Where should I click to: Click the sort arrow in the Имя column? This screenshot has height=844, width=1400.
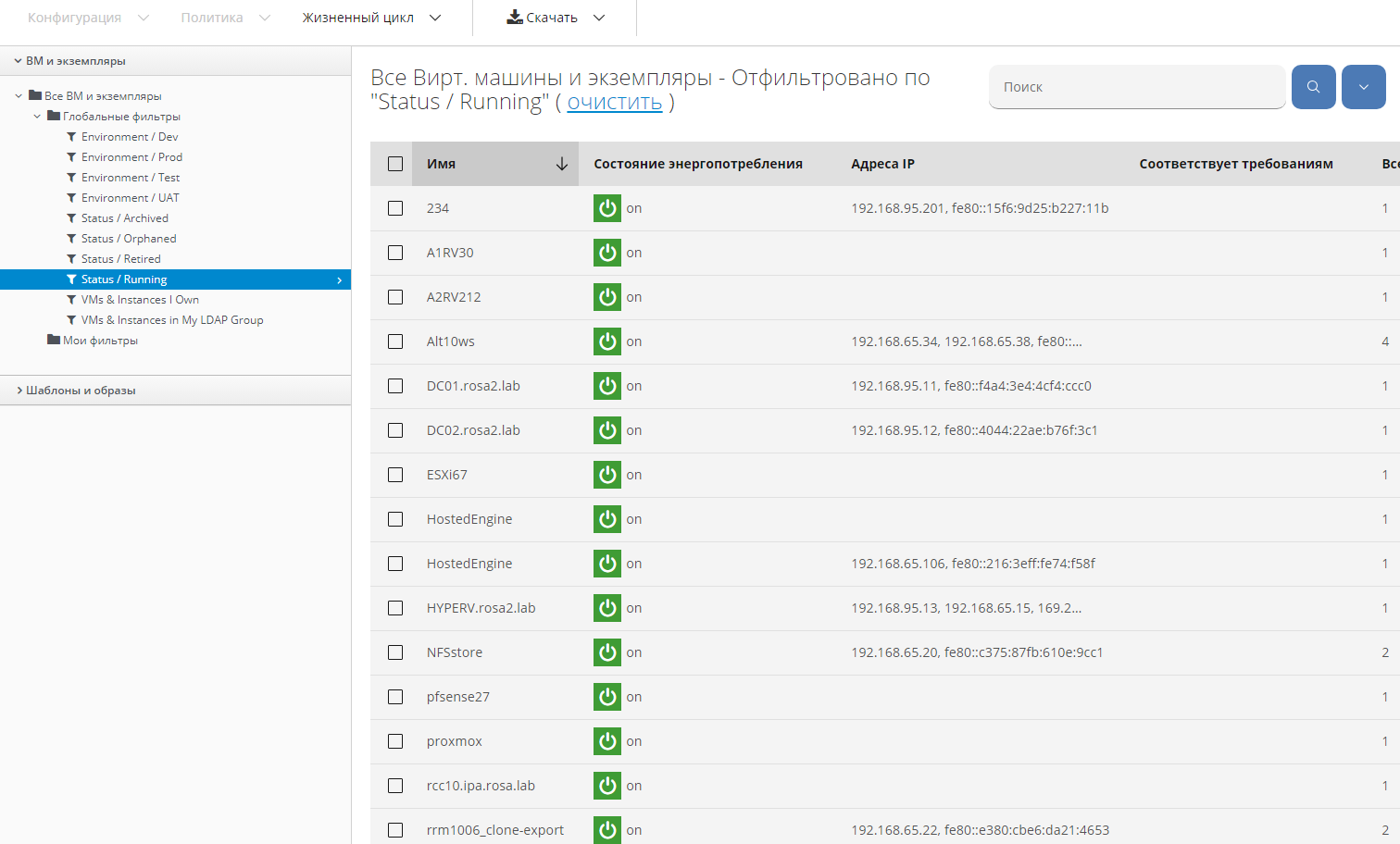(x=561, y=164)
